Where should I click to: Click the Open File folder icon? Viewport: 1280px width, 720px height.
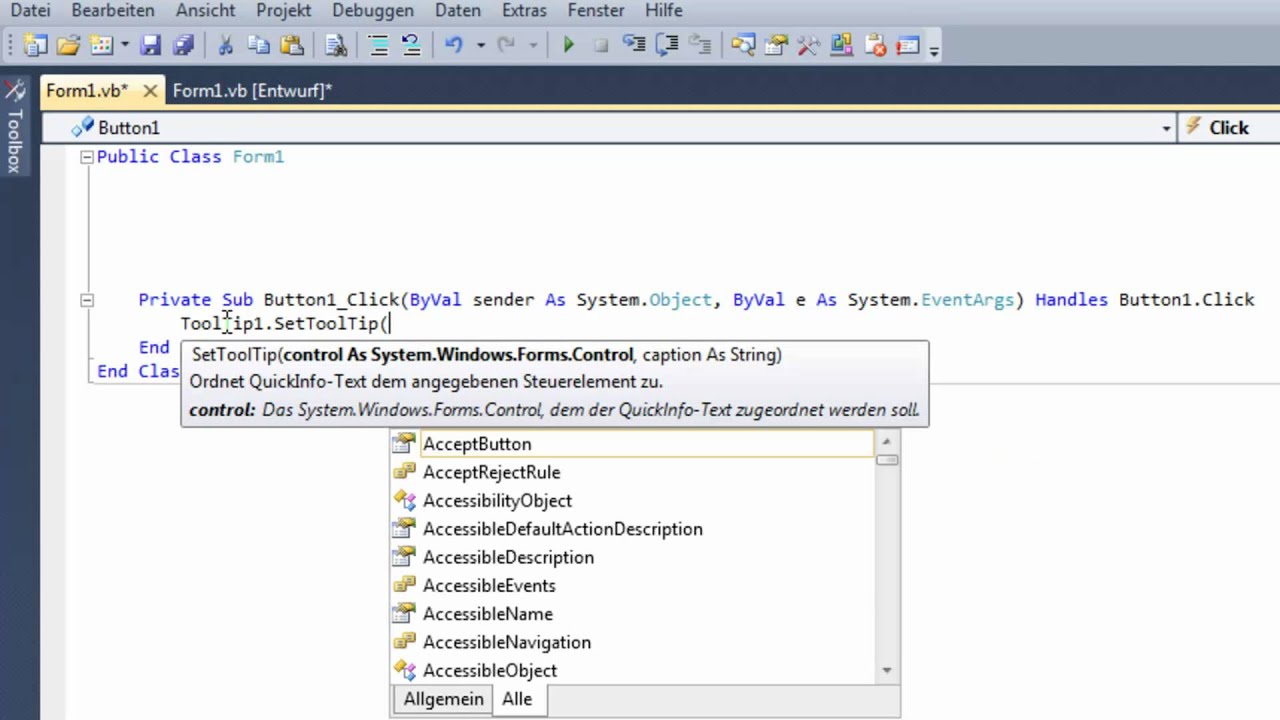pyautogui.click(x=68, y=45)
